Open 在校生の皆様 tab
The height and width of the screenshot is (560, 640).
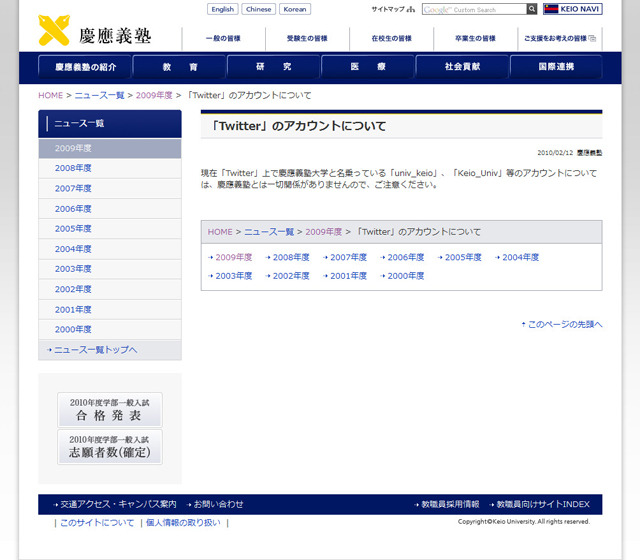[x=391, y=38]
